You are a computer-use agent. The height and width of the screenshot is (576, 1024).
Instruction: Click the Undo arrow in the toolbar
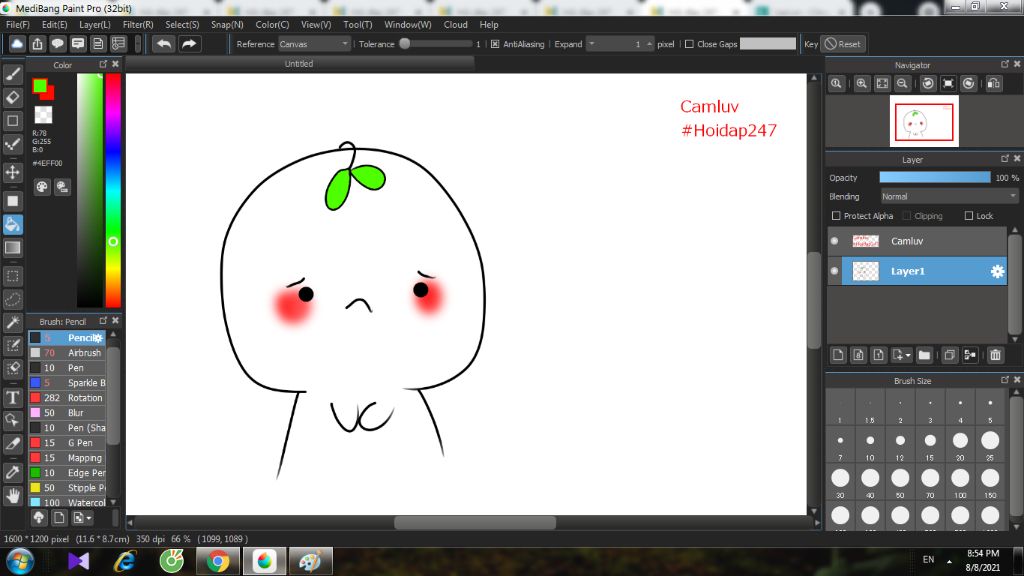click(x=164, y=44)
